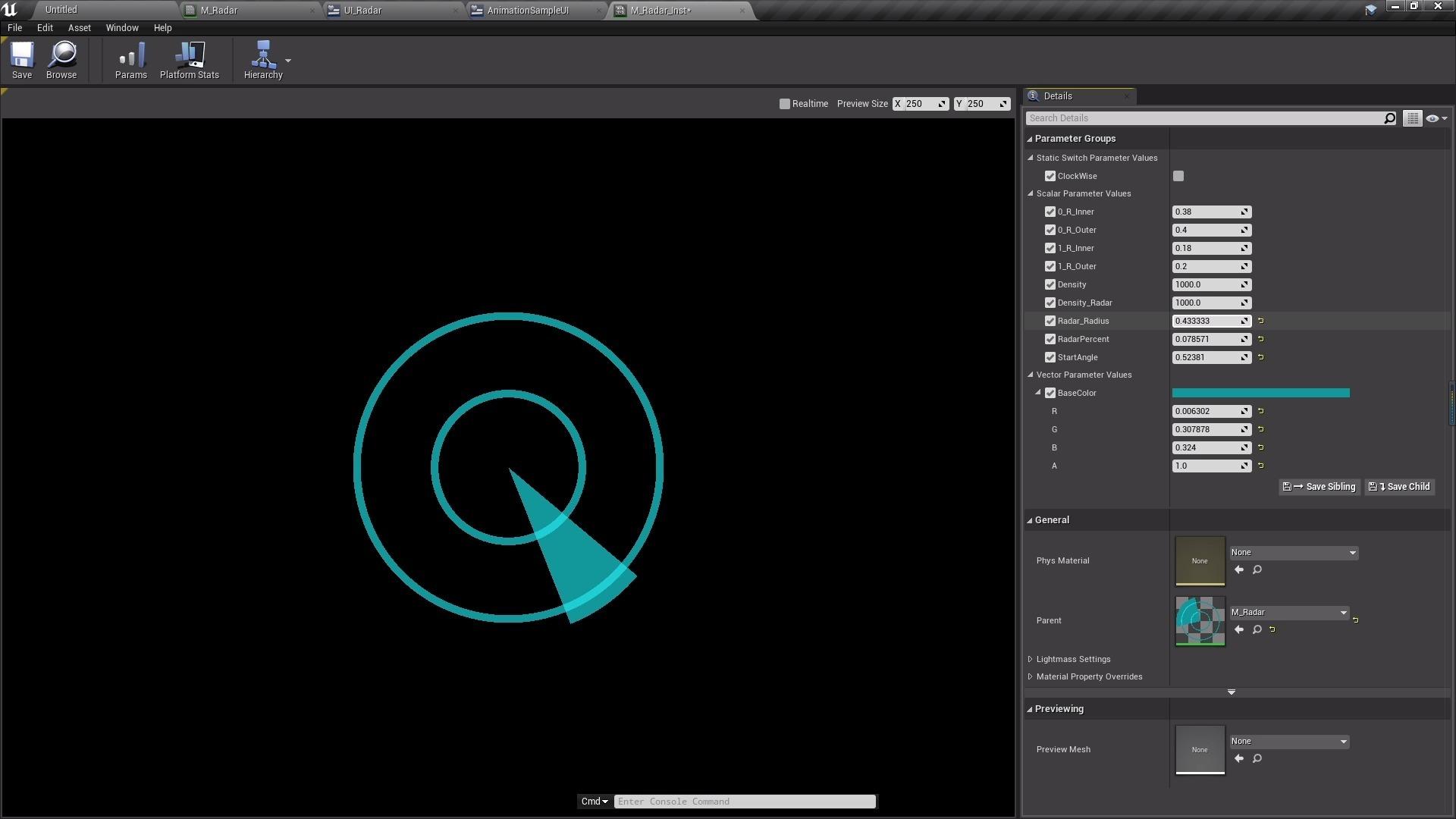Click the Save Child button
1456x819 pixels.
point(1400,487)
